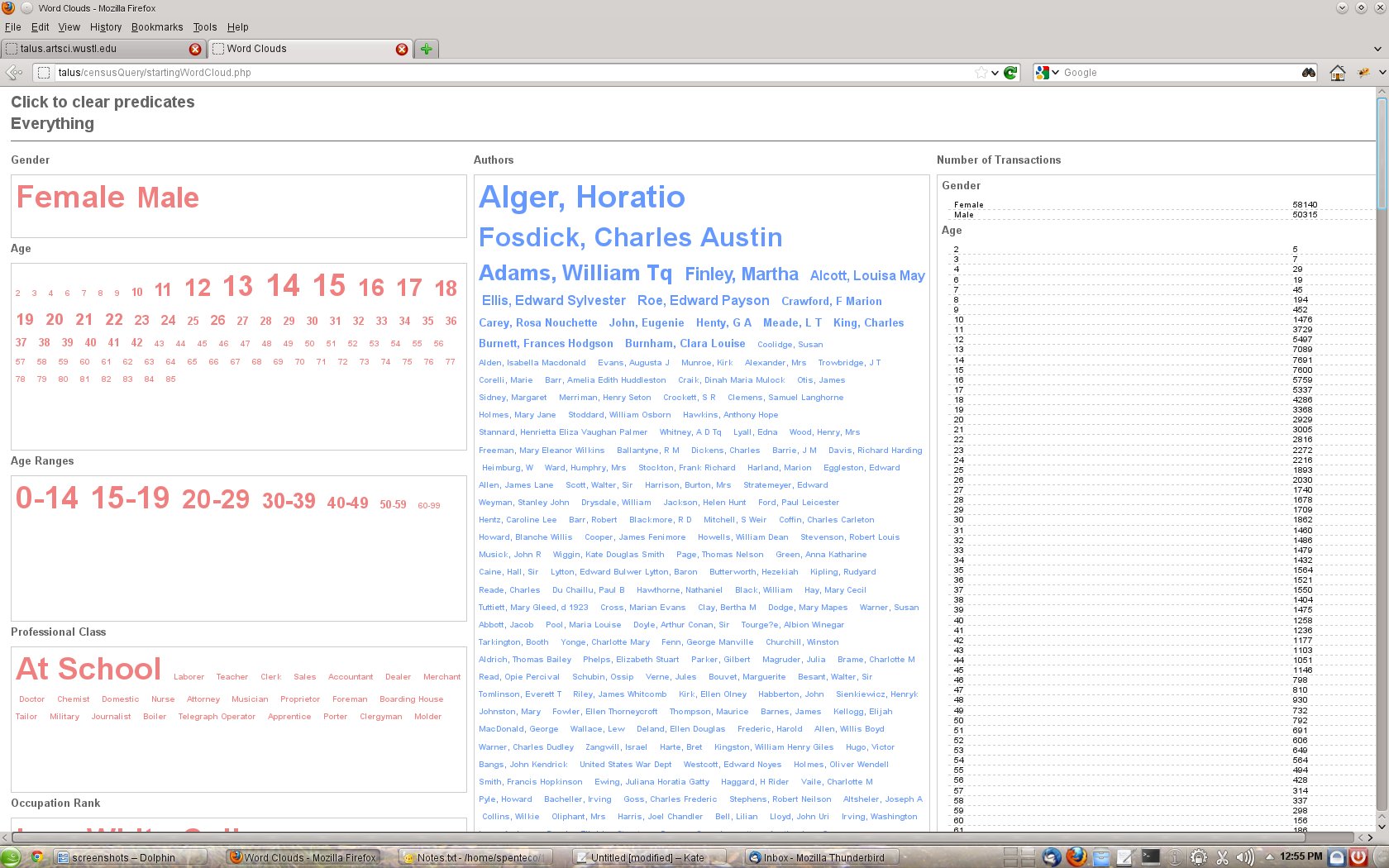Screen dimensions: 1389x868
Task: Click the back arrow navigation button
Action: 14,73
